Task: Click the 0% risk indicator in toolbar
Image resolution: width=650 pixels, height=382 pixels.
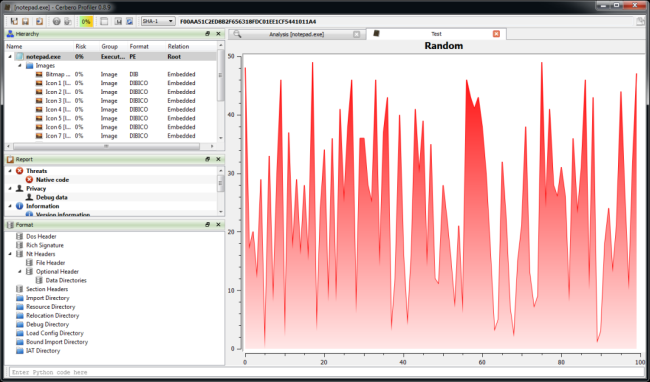Action: click(86, 21)
